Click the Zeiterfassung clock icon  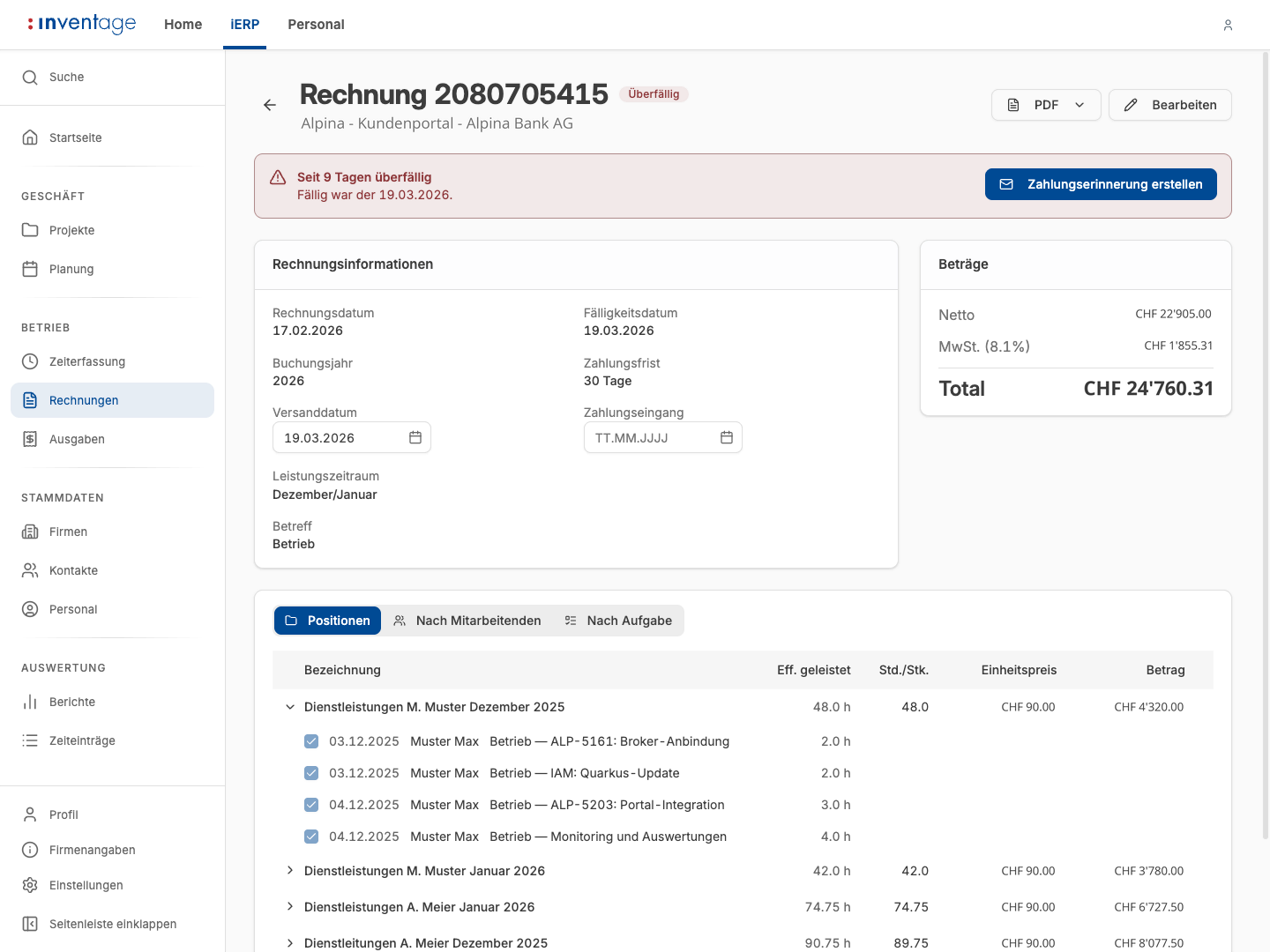(x=30, y=361)
